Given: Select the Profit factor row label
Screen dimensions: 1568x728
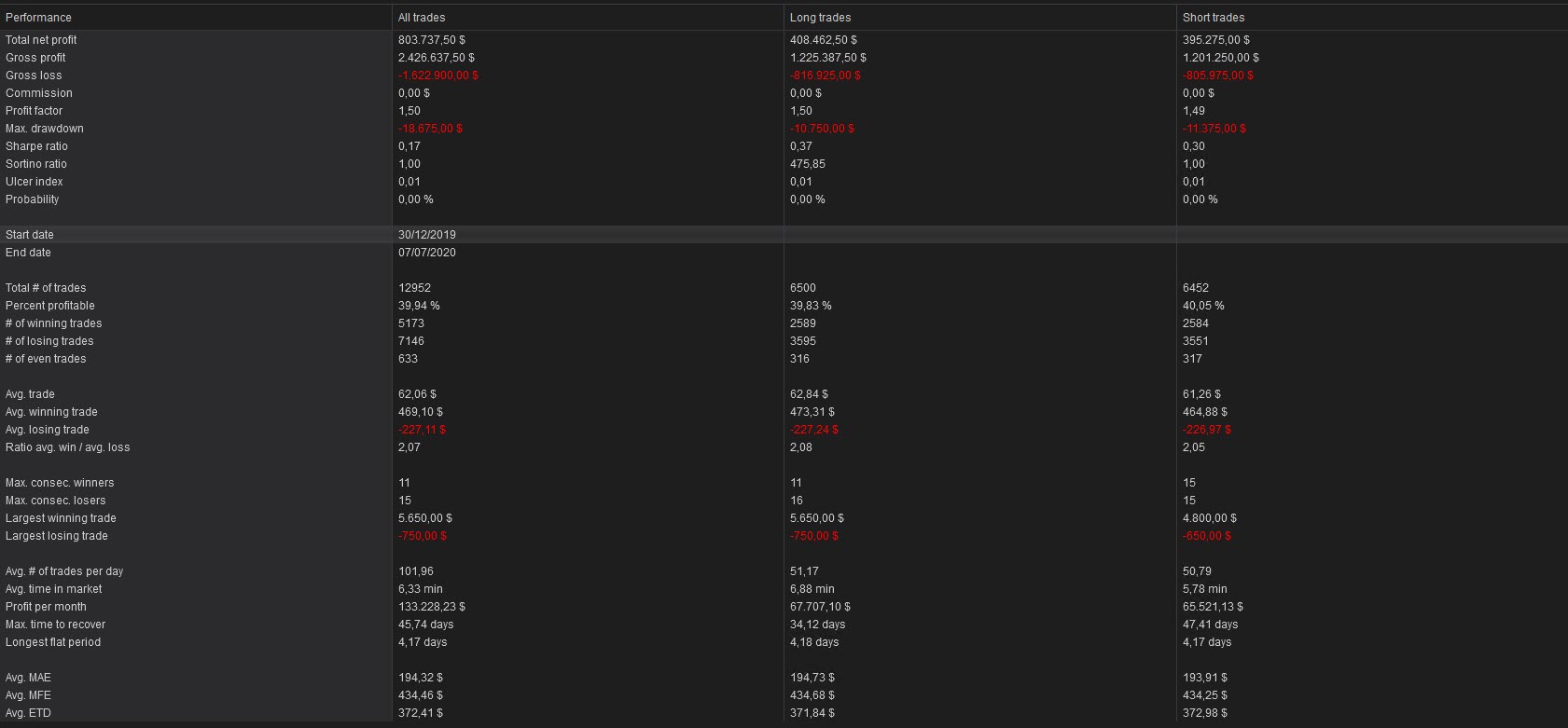Looking at the screenshot, I should point(34,111).
